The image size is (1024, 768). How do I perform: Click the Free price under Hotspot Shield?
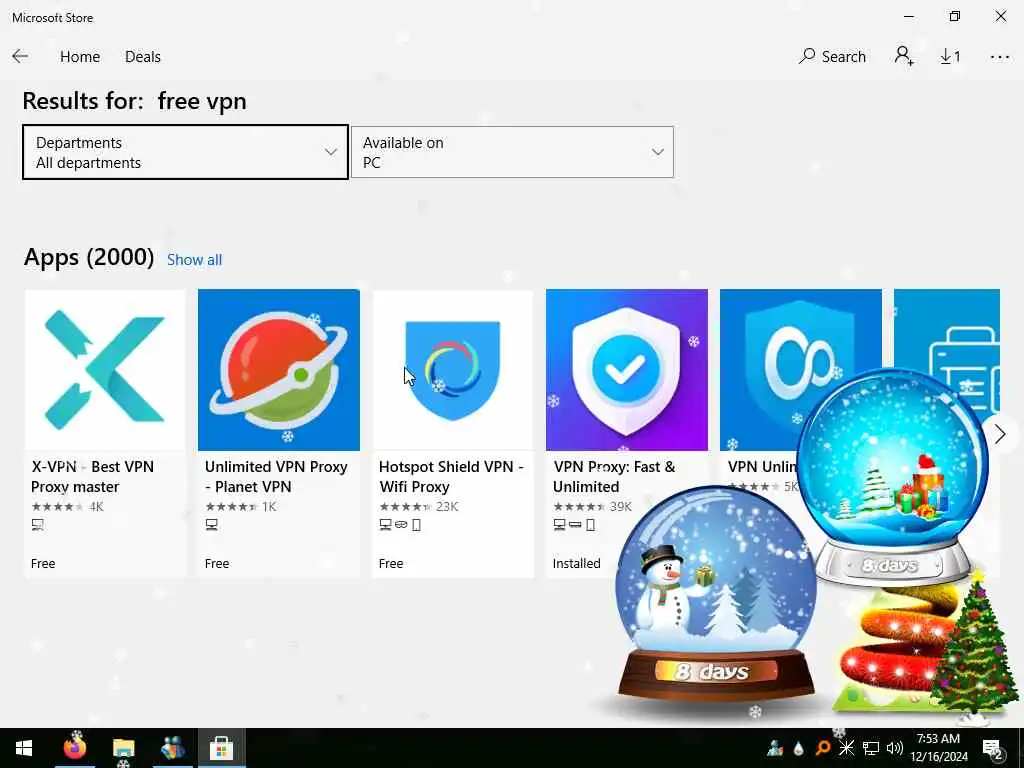pyautogui.click(x=391, y=564)
